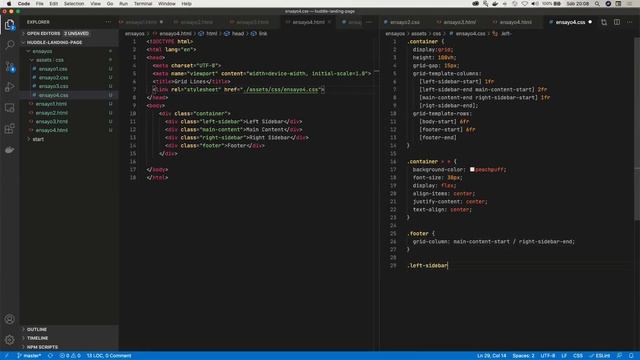The width and height of the screenshot is (640, 360).
Task: Open the Accounts menu icon
Action: pos(10,319)
